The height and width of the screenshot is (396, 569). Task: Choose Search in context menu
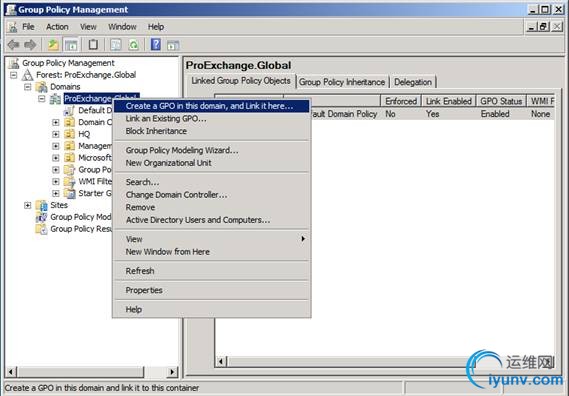(212, 182)
